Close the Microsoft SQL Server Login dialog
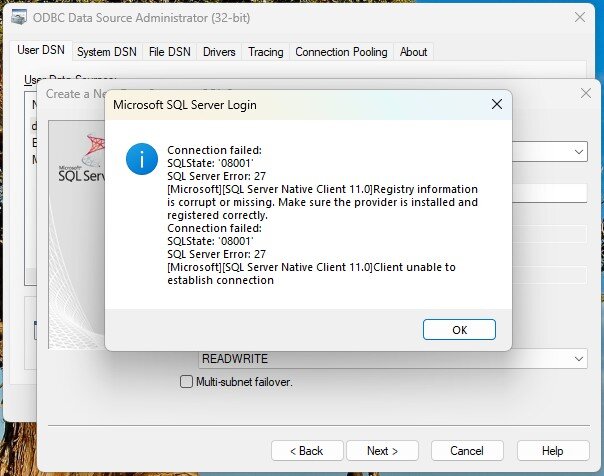Image resolution: width=604 pixels, height=476 pixels. (495, 104)
